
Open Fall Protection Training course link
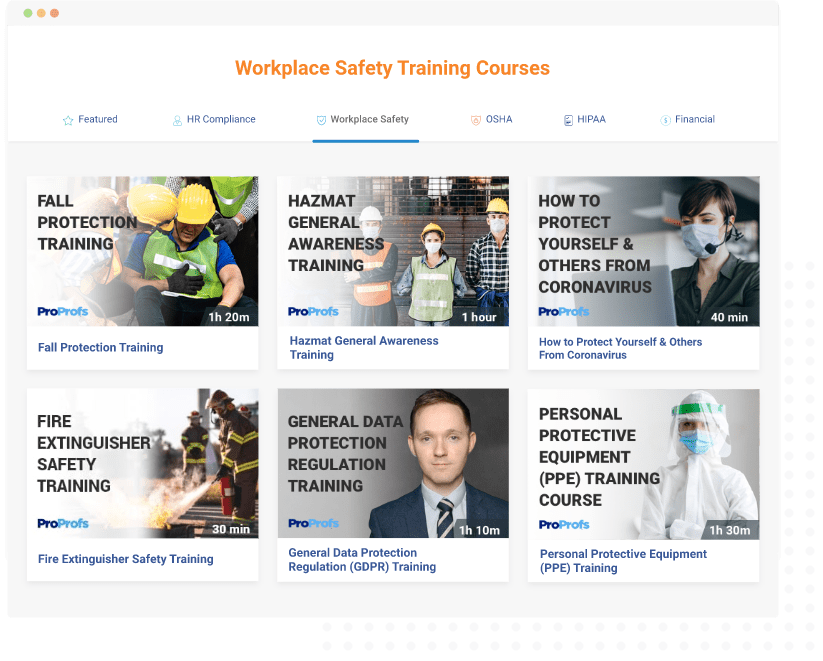click(x=100, y=347)
